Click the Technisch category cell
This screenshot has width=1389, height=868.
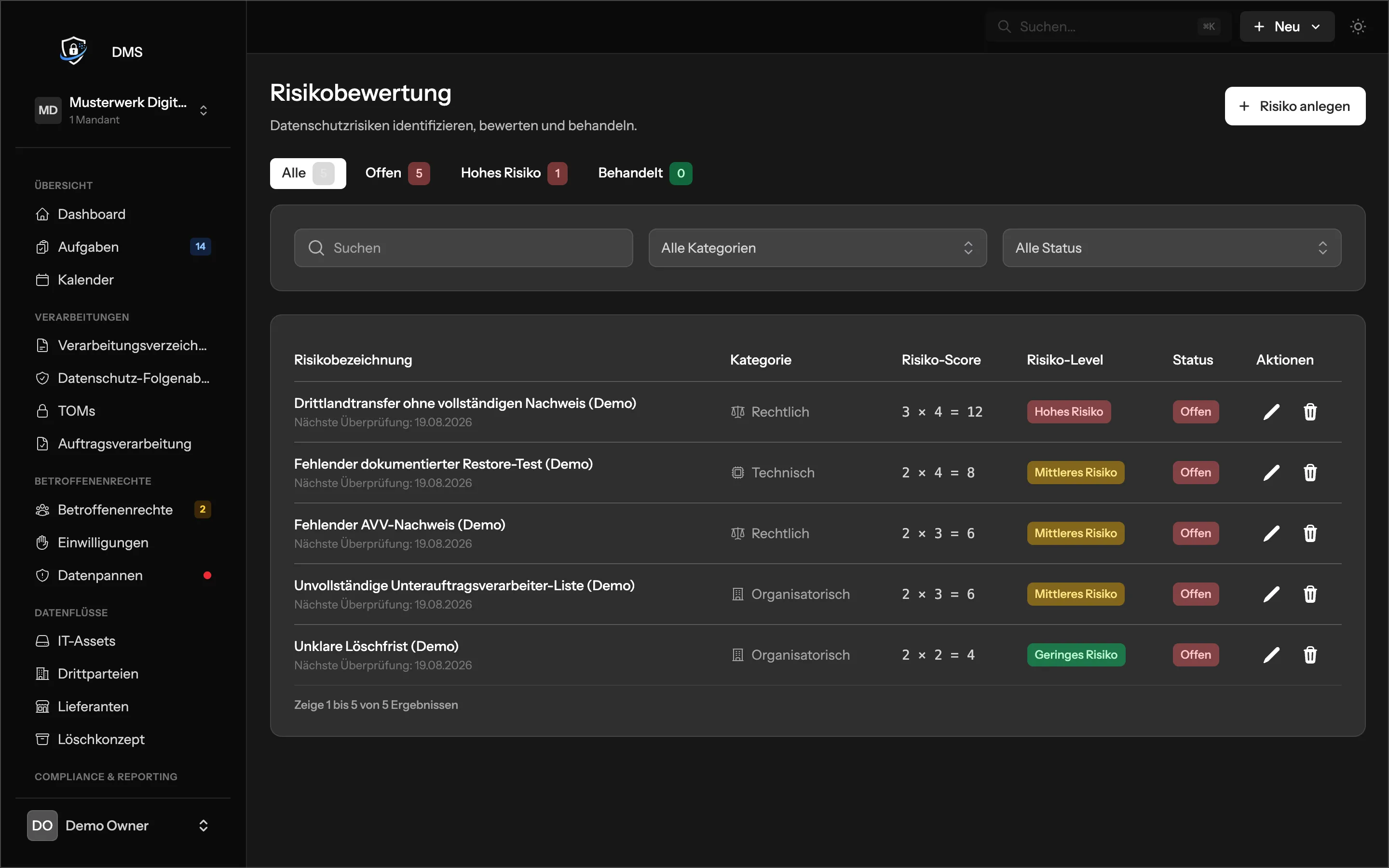coord(773,473)
